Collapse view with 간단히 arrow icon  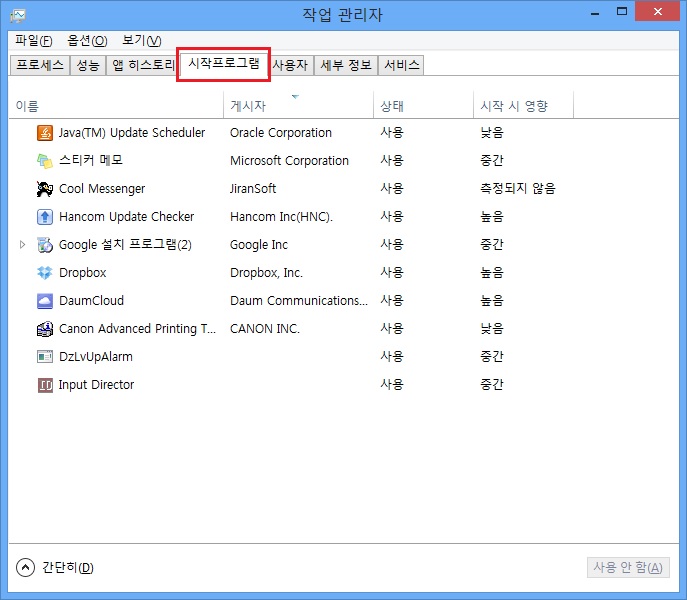25,568
